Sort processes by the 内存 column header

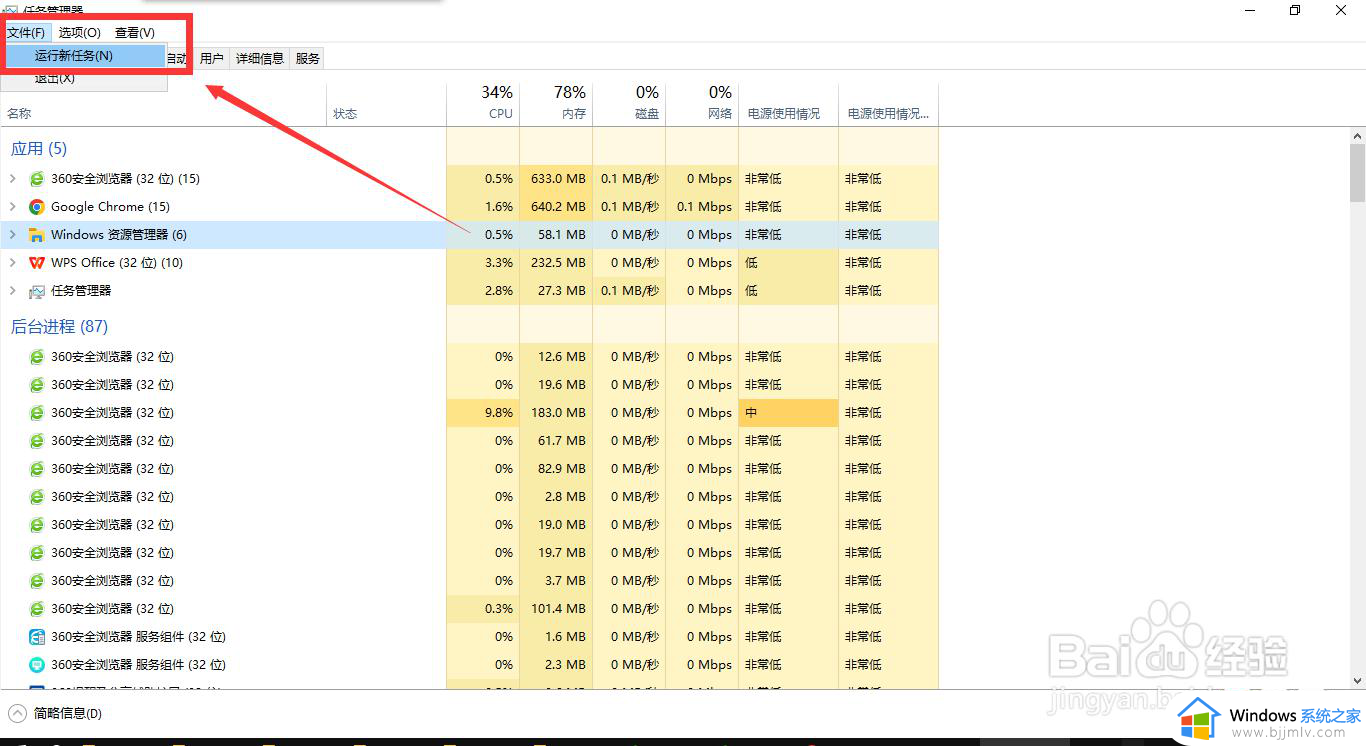coord(556,105)
